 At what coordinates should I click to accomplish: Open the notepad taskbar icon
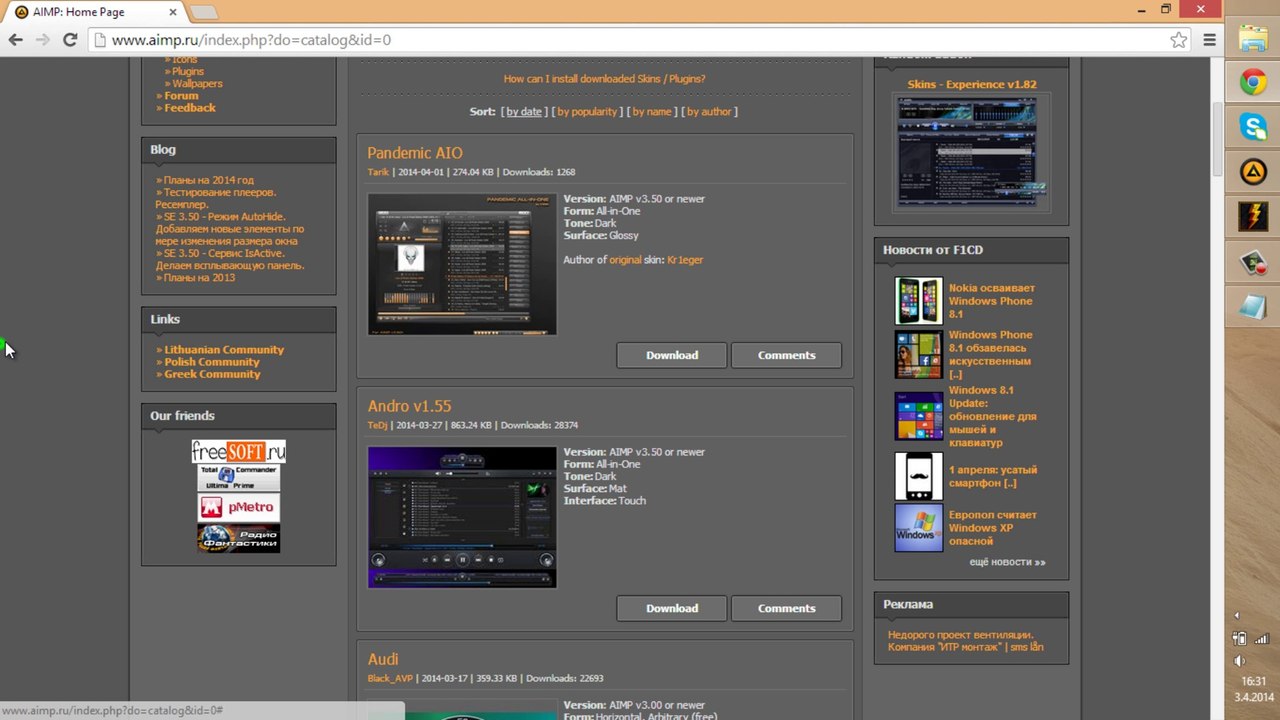(1253, 307)
